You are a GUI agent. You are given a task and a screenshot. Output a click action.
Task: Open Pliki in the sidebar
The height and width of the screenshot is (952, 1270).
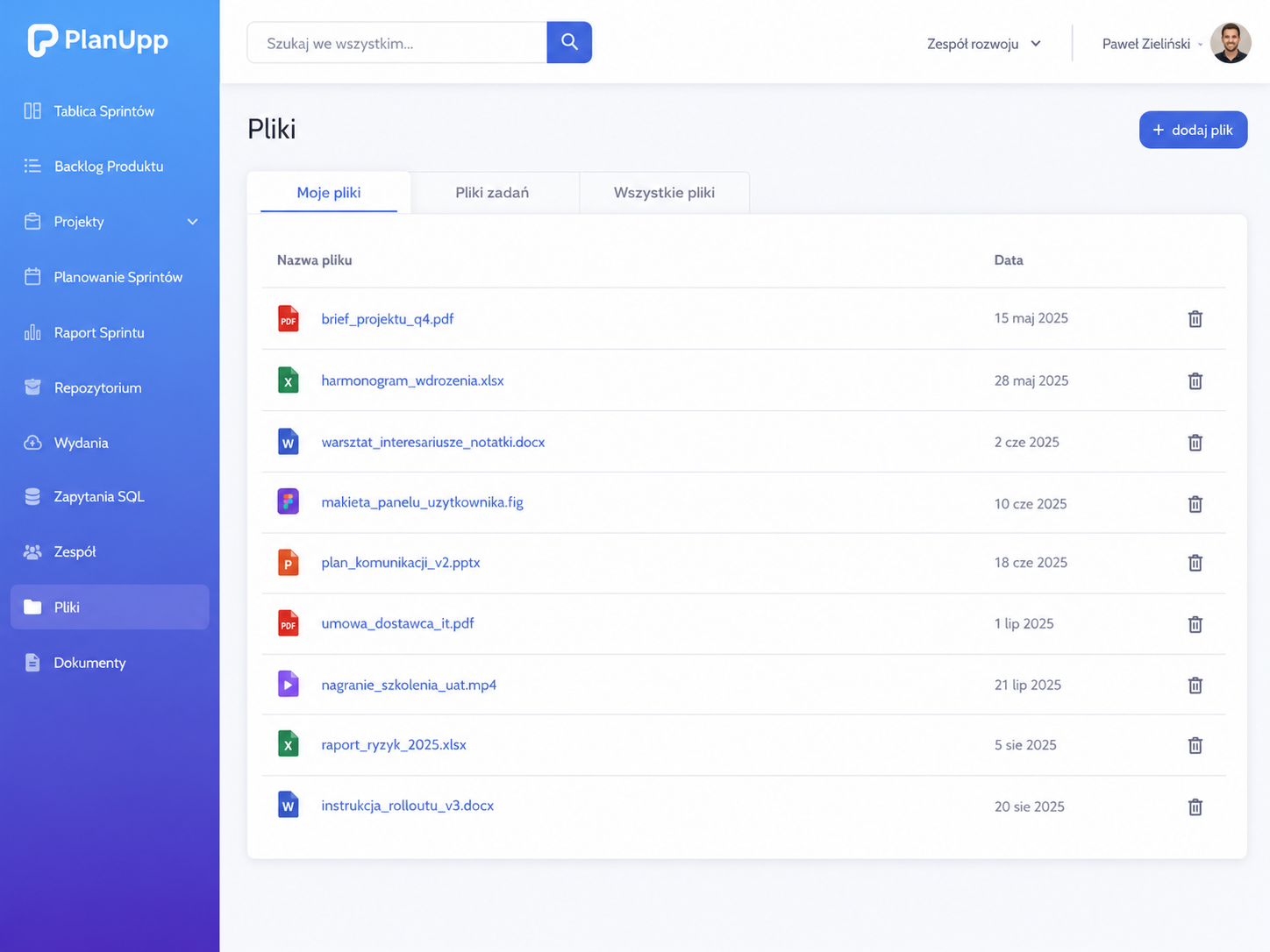click(110, 607)
